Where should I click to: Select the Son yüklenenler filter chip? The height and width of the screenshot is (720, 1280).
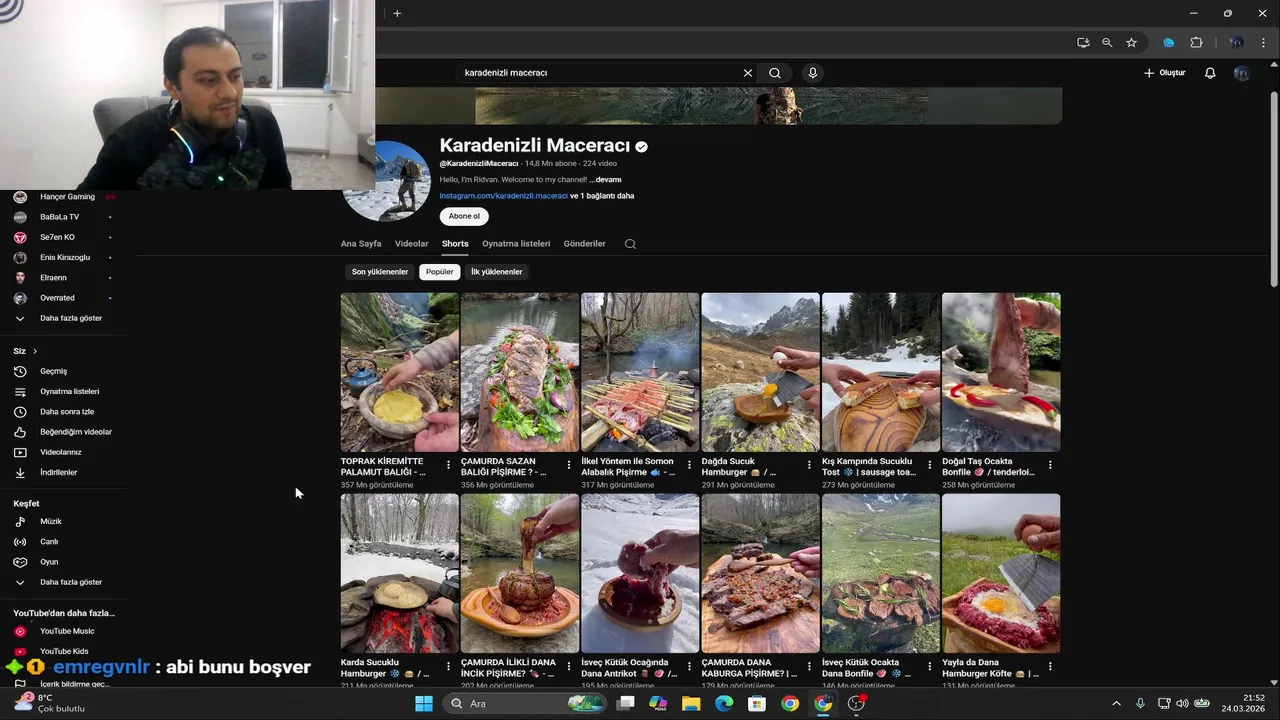(x=380, y=272)
